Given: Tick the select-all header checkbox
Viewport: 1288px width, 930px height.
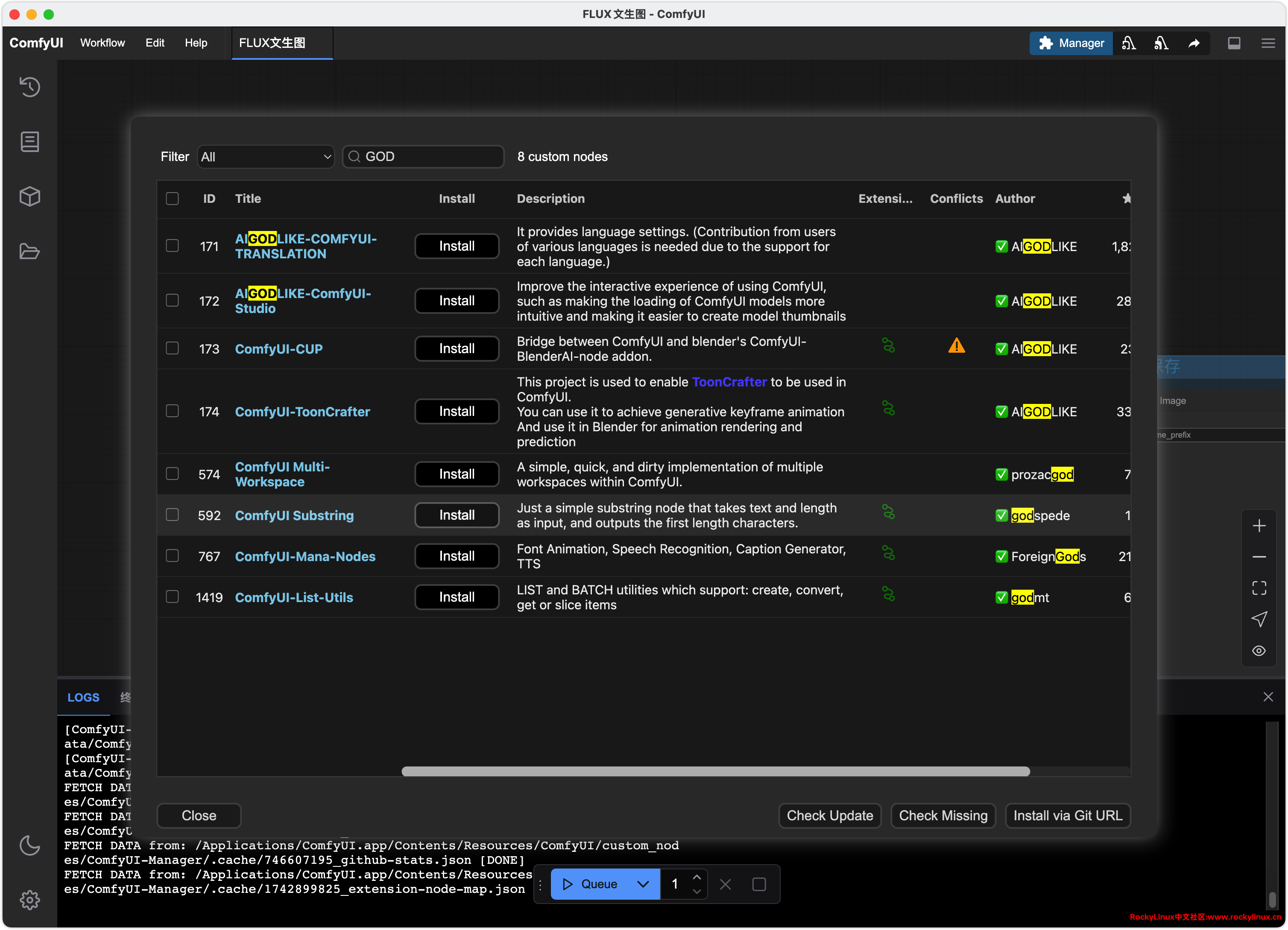Looking at the screenshot, I should pyautogui.click(x=172, y=198).
